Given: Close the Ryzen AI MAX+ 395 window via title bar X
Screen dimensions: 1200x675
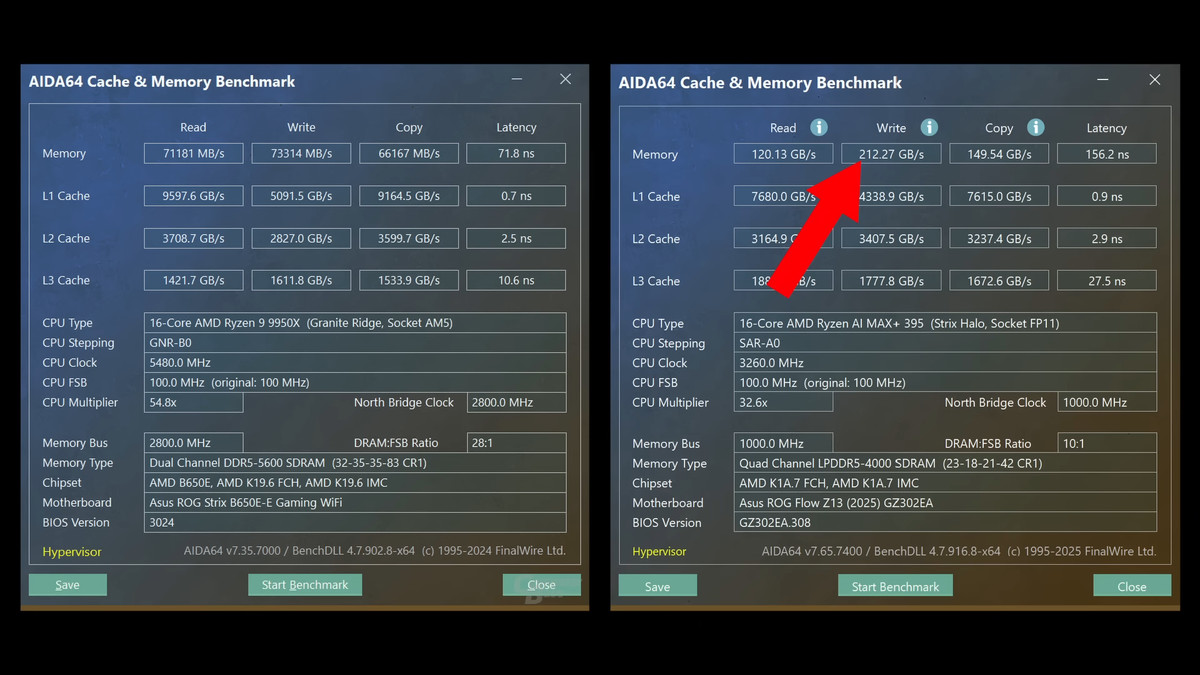Looking at the screenshot, I should point(1154,80).
